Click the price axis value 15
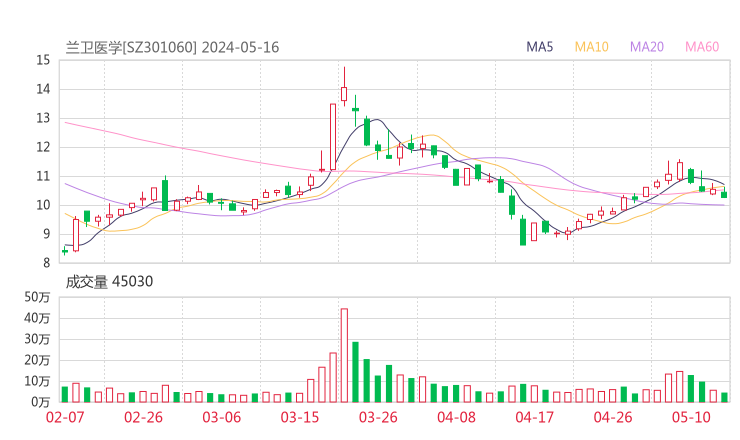 pyautogui.click(x=43, y=60)
